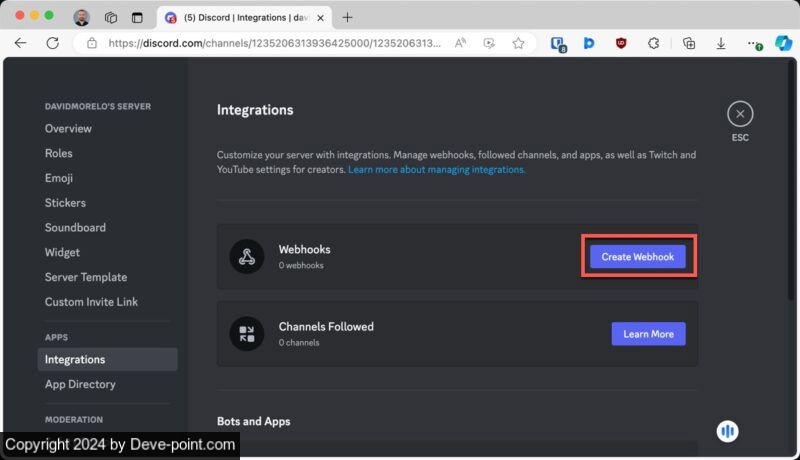Open the browser Extensions puzzle icon
This screenshot has width=800, height=460.
click(x=654, y=43)
